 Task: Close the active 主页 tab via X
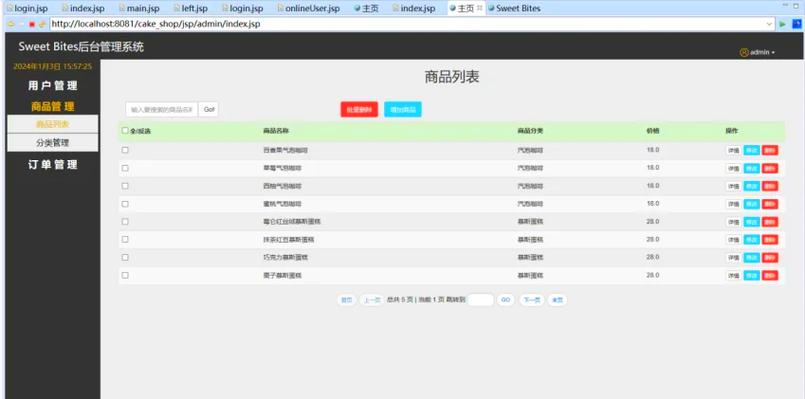point(479,8)
